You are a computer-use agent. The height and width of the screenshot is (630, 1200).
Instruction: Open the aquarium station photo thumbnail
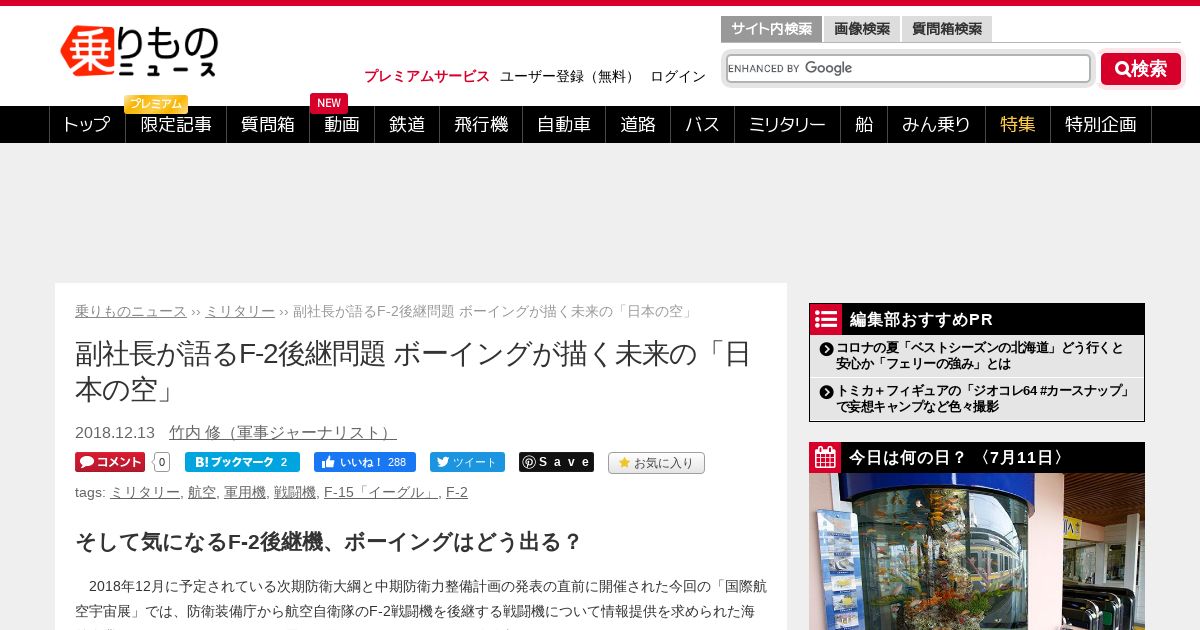(x=977, y=552)
